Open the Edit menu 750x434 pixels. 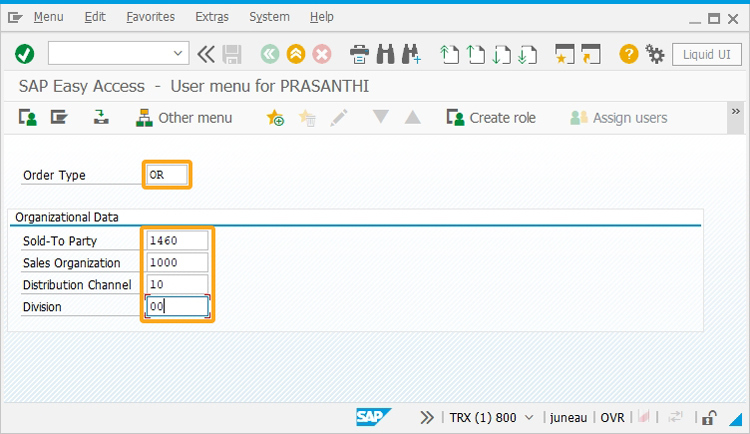pos(95,17)
